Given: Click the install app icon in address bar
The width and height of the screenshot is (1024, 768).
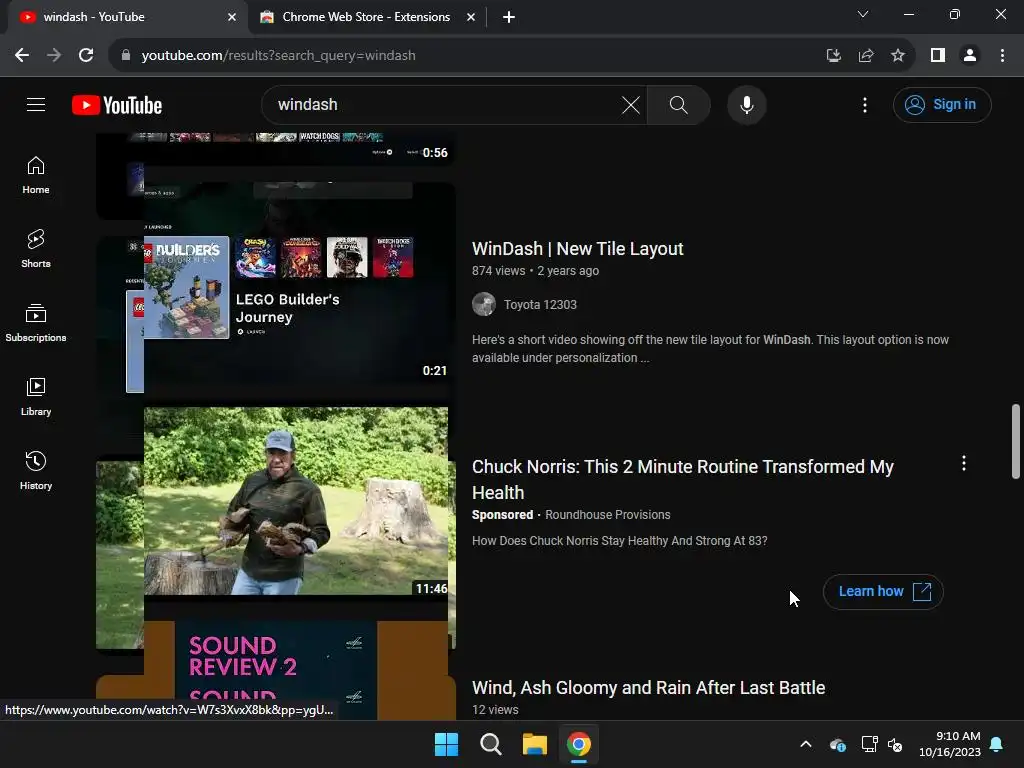Looking at the screenshot, I should pyautogui.click(x=833, y=56).
